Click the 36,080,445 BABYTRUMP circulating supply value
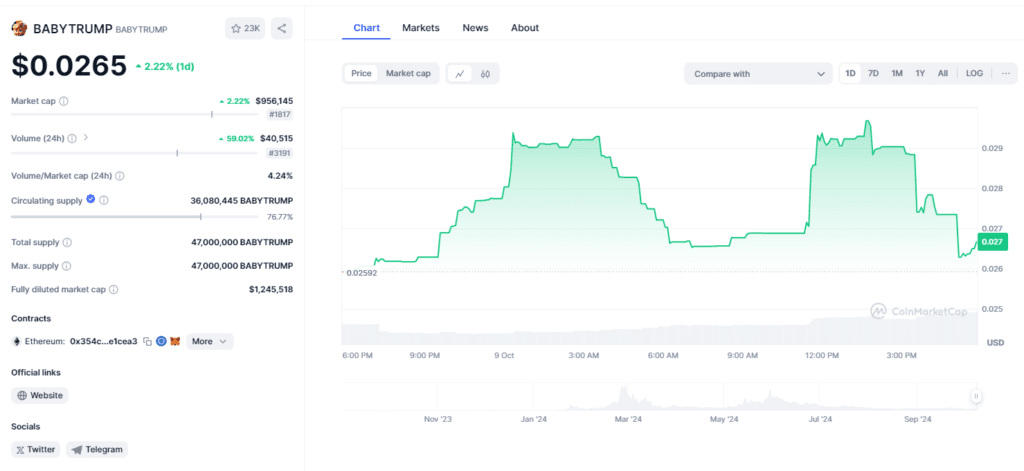Viewport: 1024px width, 471px height. 242,201
